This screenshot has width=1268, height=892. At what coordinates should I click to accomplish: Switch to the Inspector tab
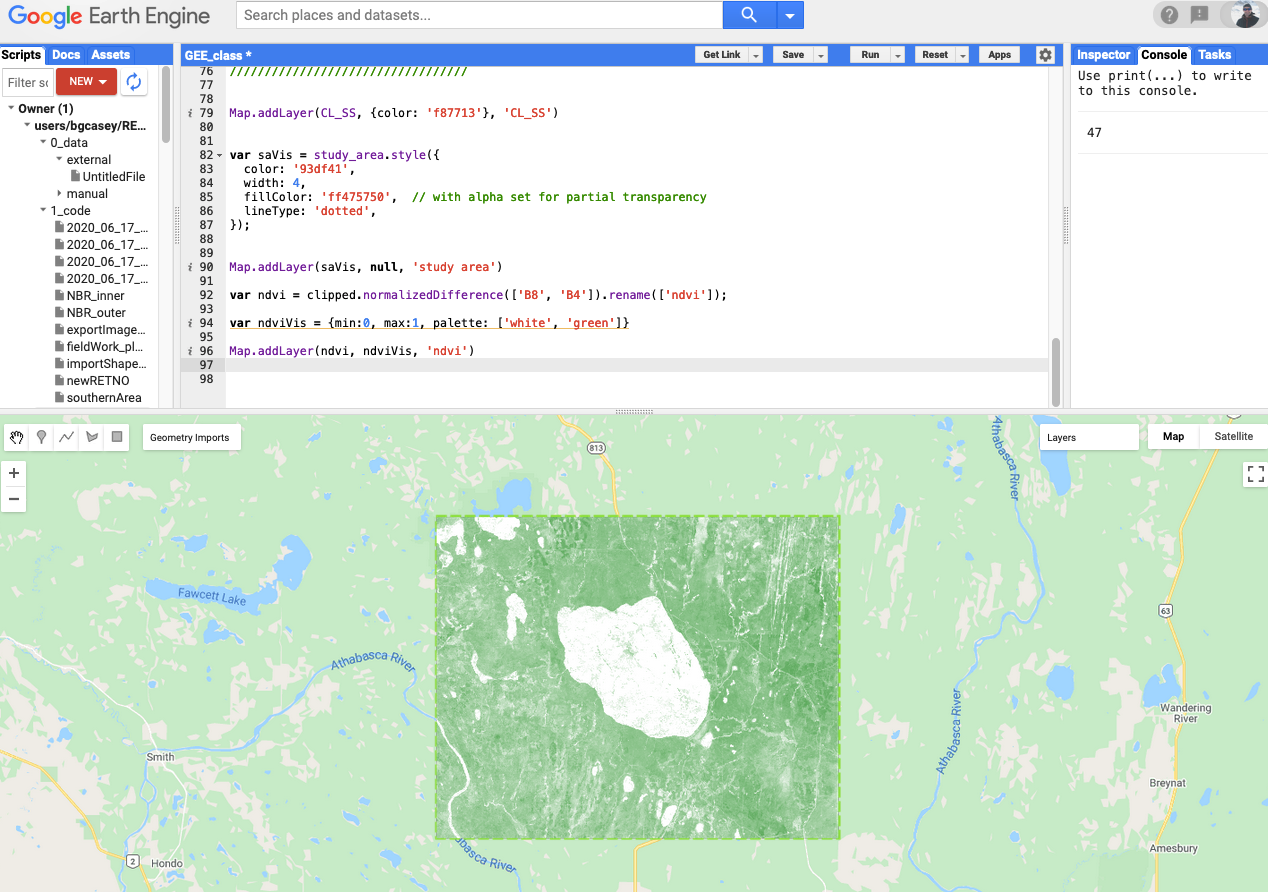(1103, 55)
